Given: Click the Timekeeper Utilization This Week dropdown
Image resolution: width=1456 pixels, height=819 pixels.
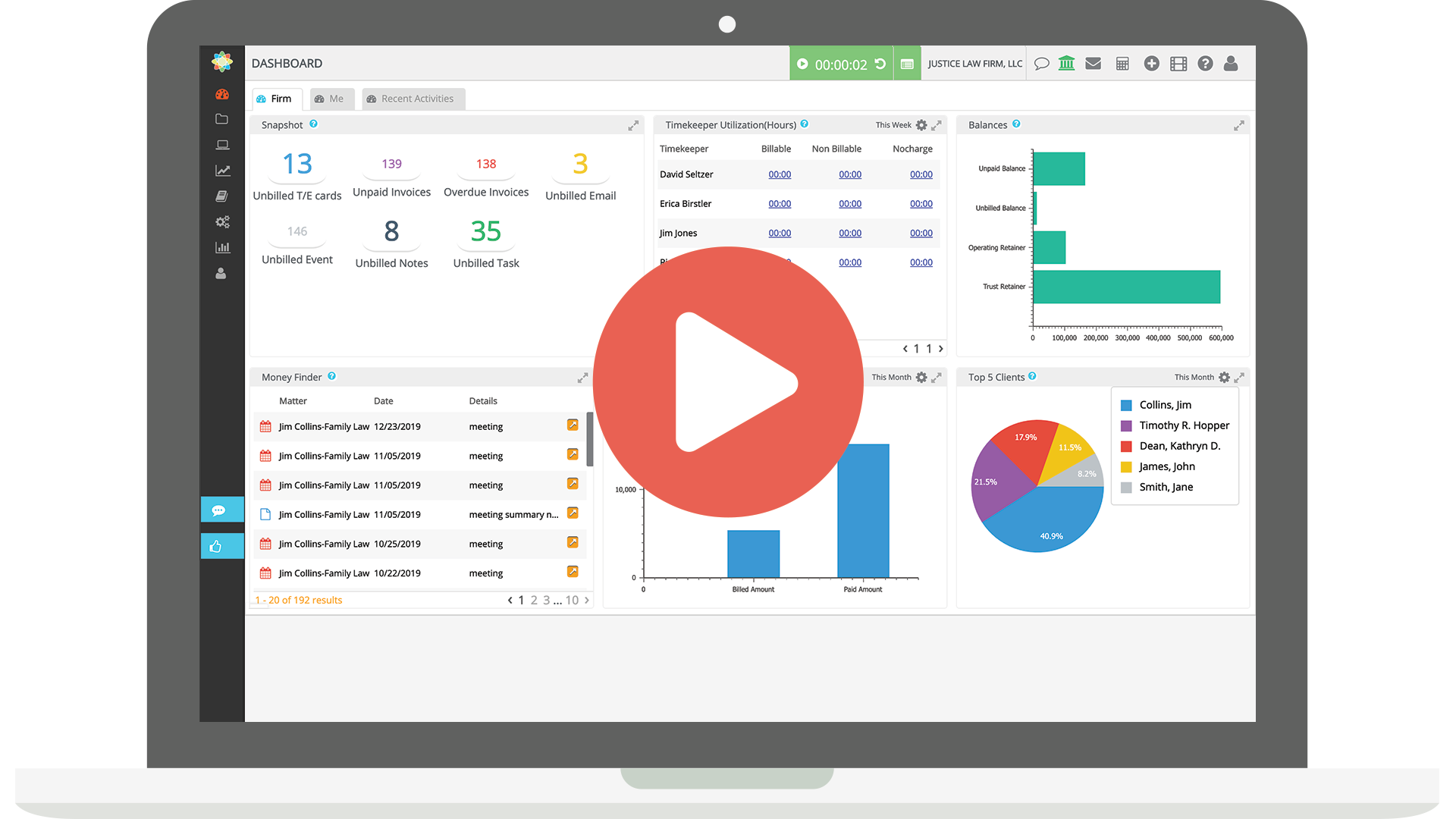Looking at the screenshot, I should 892,124.
